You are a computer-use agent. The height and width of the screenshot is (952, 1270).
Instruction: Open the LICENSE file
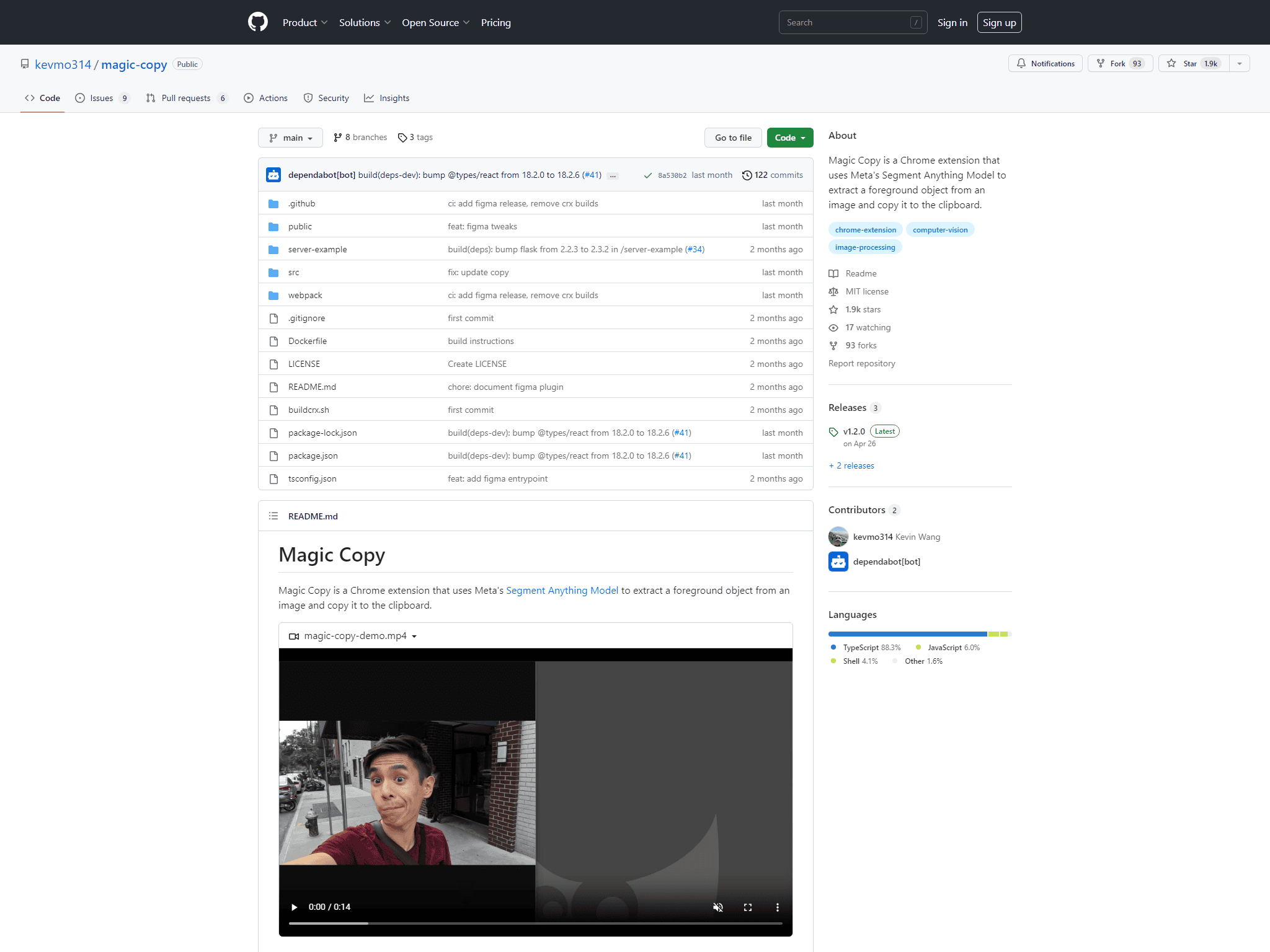[x=304, y=364]
